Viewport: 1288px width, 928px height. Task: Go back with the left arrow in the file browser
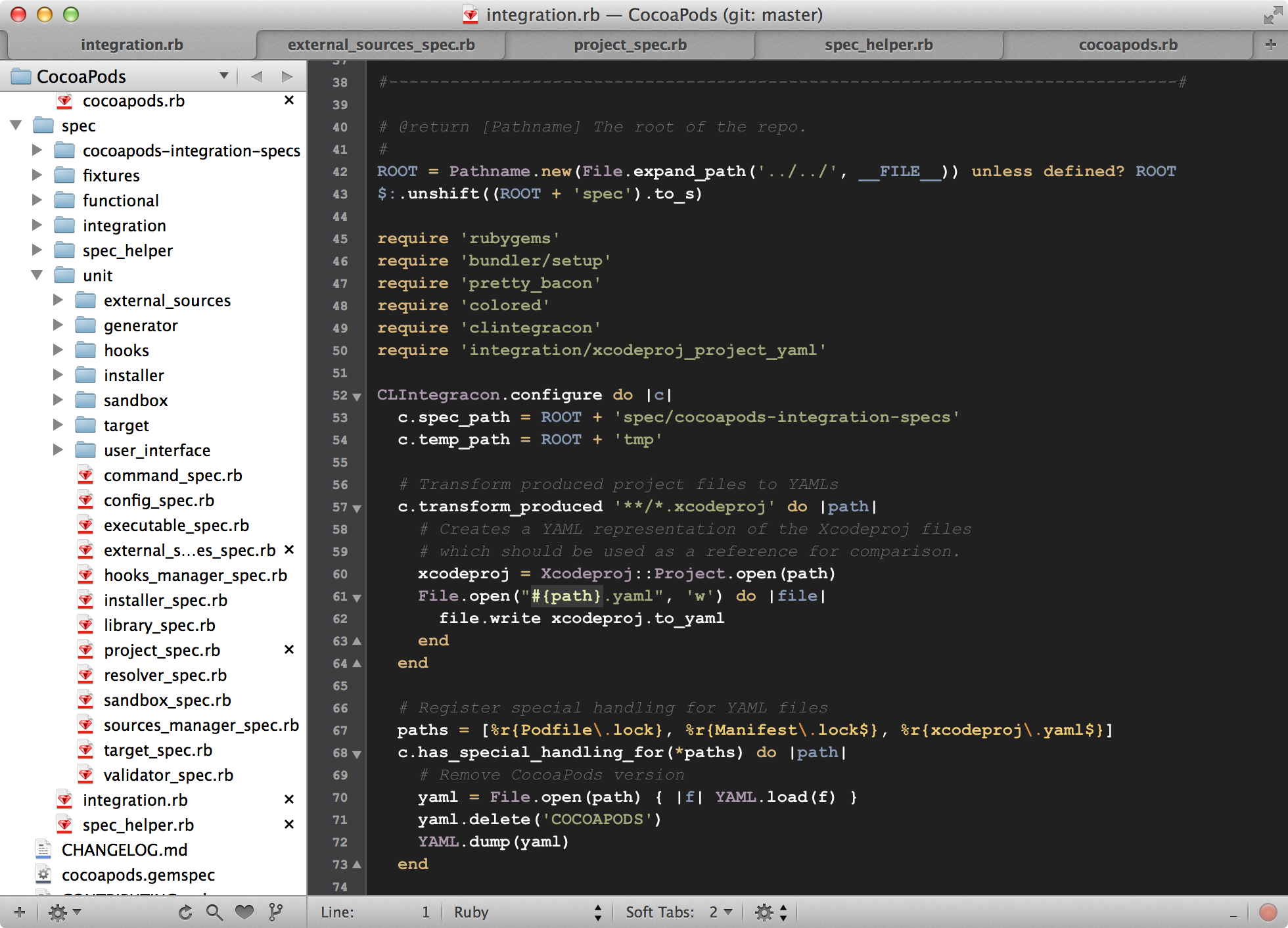[257, 76]
